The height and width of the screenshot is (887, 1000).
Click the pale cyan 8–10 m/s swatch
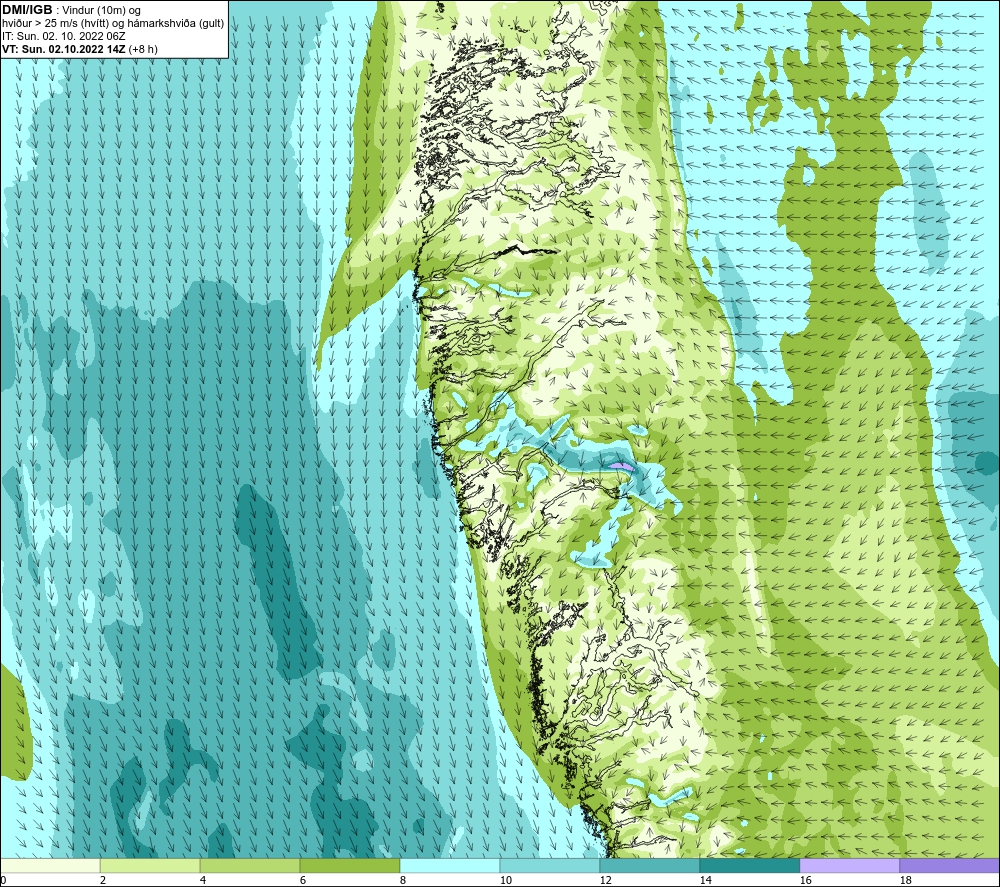tap(450, 865)
